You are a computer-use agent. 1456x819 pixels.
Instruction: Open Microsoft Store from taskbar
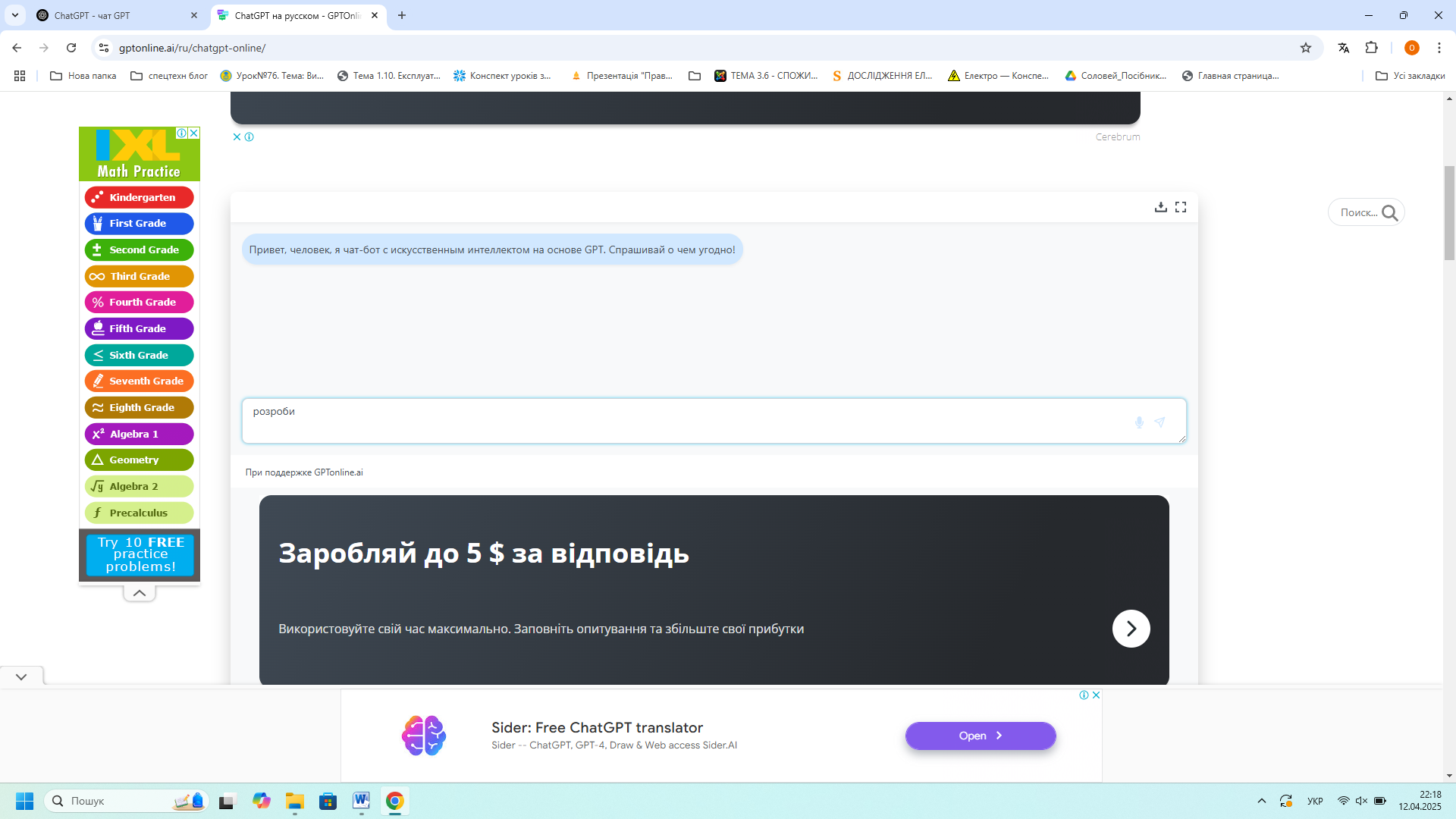328,801
